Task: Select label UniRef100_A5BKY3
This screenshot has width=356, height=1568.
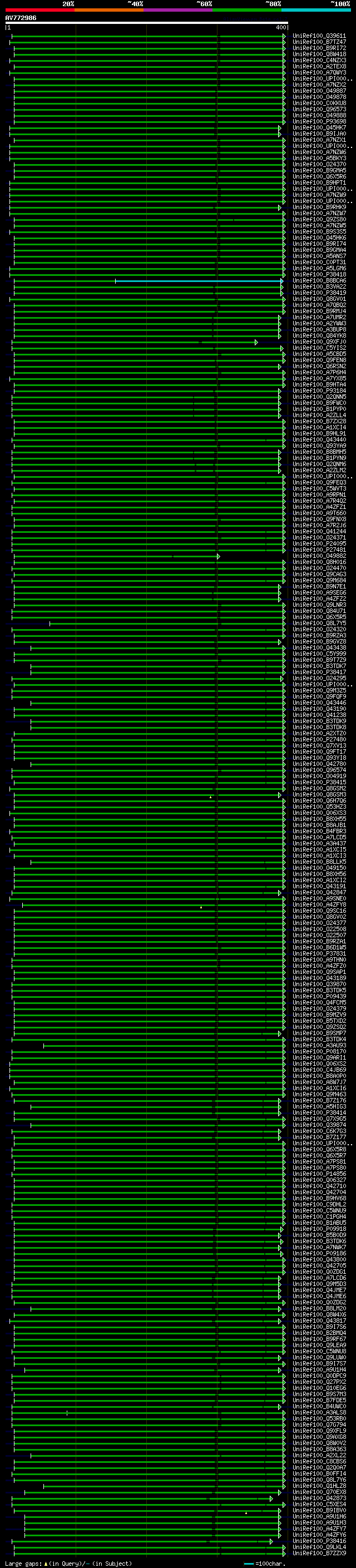Action: tap(319, 159)
